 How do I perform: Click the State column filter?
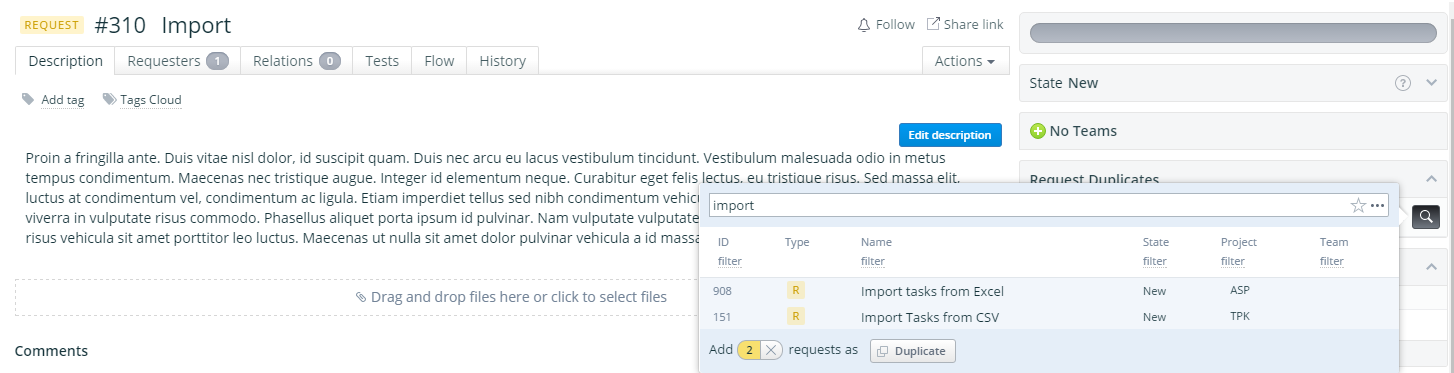[1155, 261]
